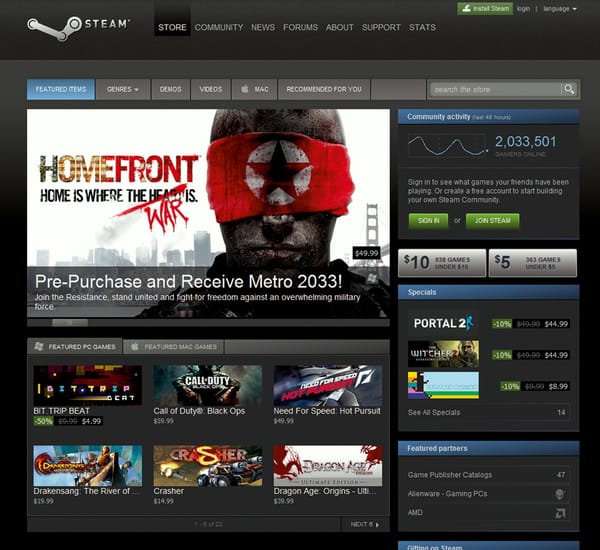
Task: Go to the News section
Action: pos(263,27)
